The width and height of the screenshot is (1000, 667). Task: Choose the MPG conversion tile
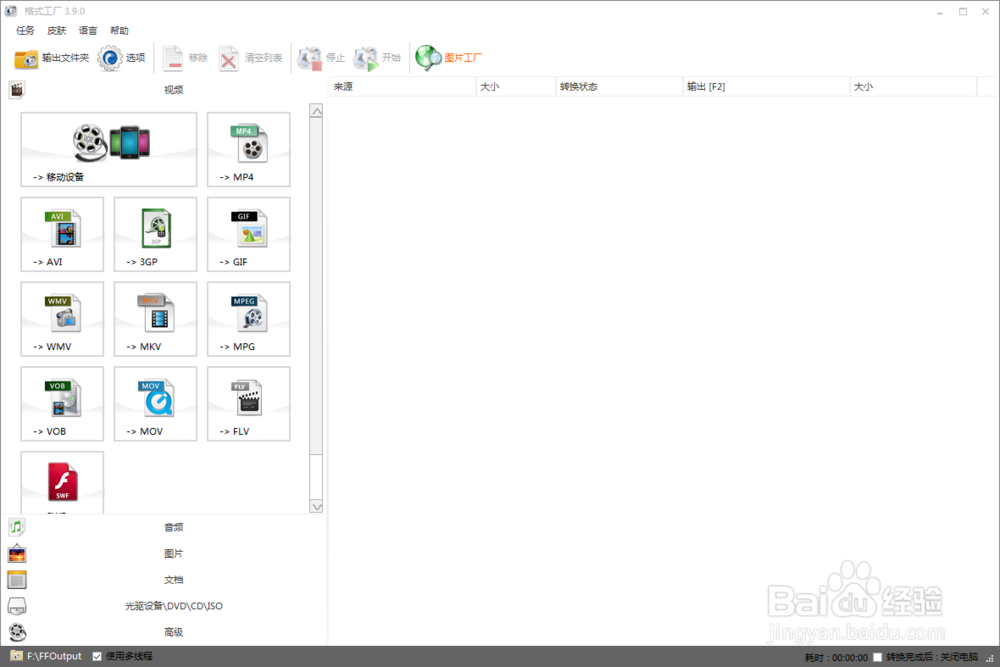tap(249, 319)
